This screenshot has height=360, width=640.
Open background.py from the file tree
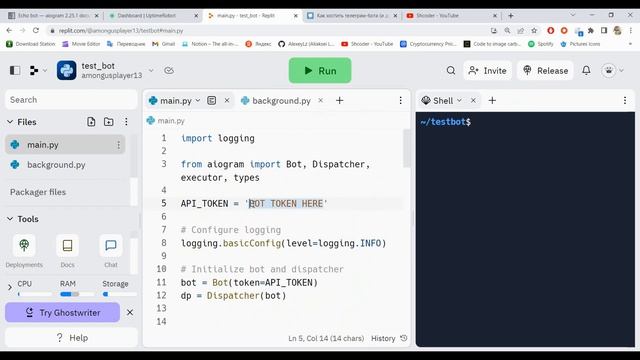coord(65,164)
